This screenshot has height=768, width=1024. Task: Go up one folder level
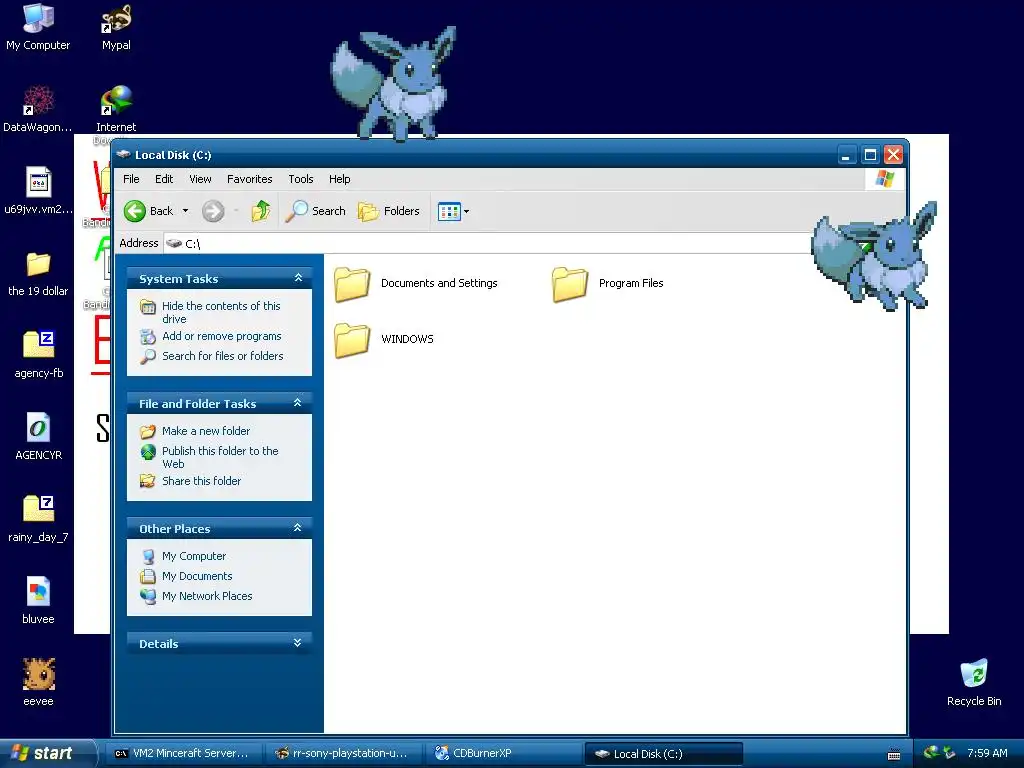coord(261,211)
